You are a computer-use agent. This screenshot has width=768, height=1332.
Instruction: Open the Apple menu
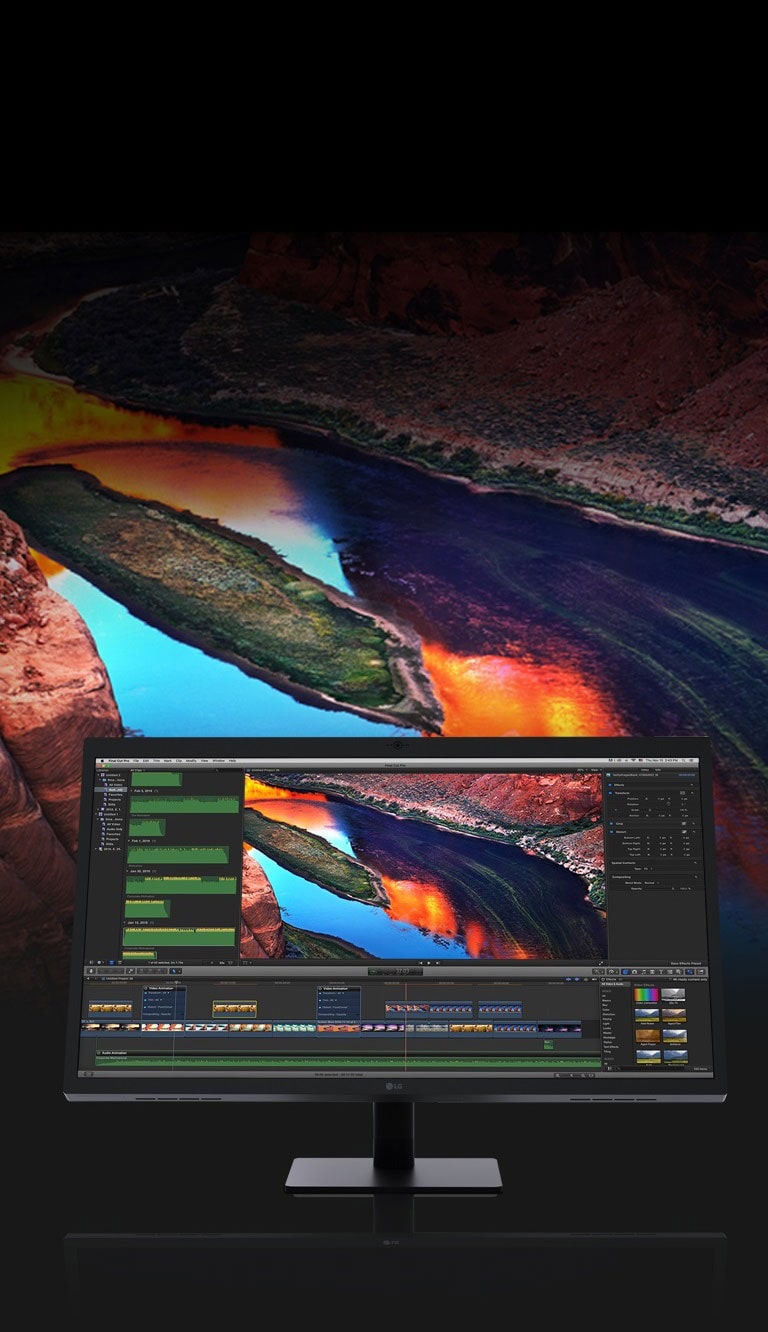102,761
